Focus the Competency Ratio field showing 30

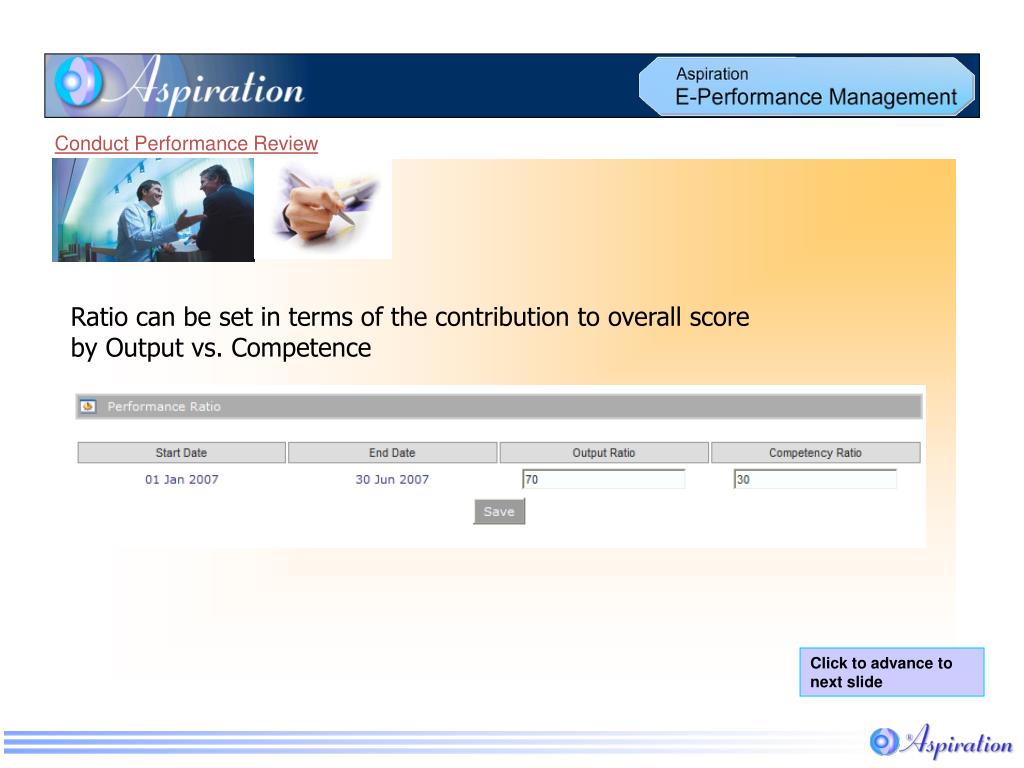815,479
